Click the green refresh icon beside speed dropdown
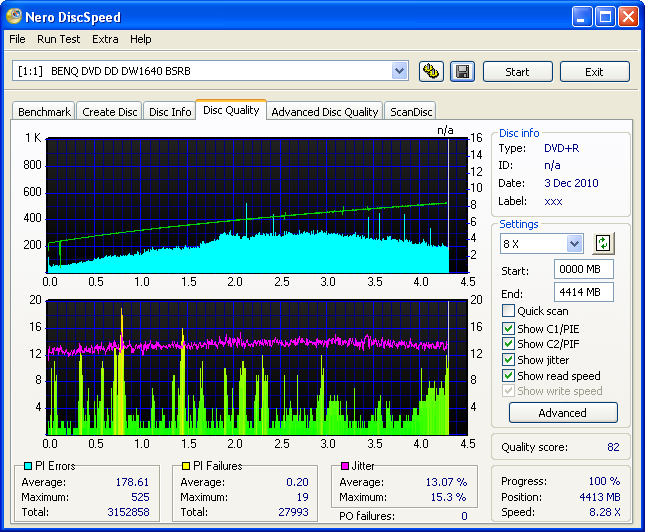The image size is (645, 532). coord(603,244)
